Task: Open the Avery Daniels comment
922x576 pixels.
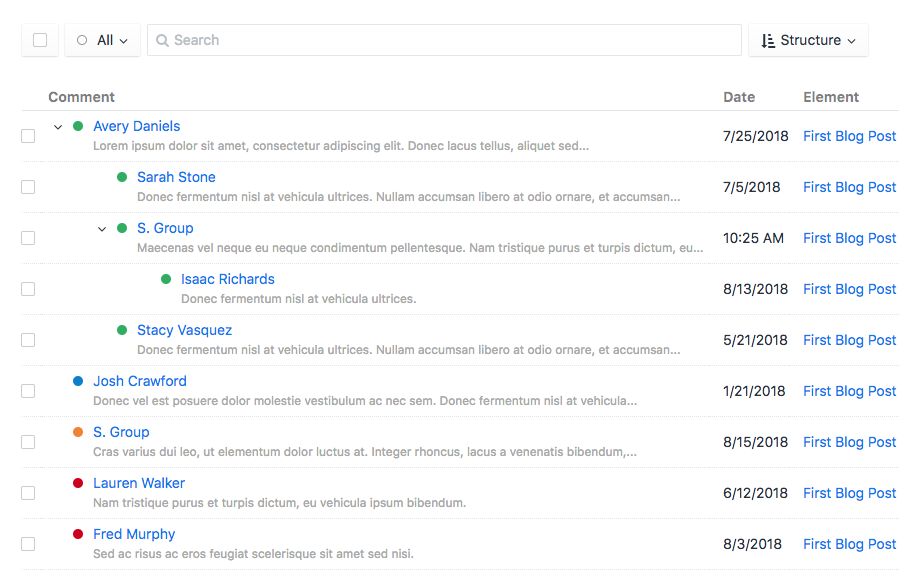Action: click(136, 126)
